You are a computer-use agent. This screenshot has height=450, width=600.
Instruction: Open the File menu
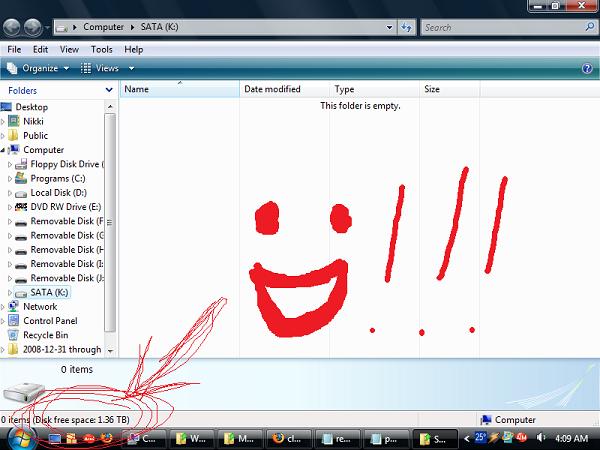click(x=14, y=49)
